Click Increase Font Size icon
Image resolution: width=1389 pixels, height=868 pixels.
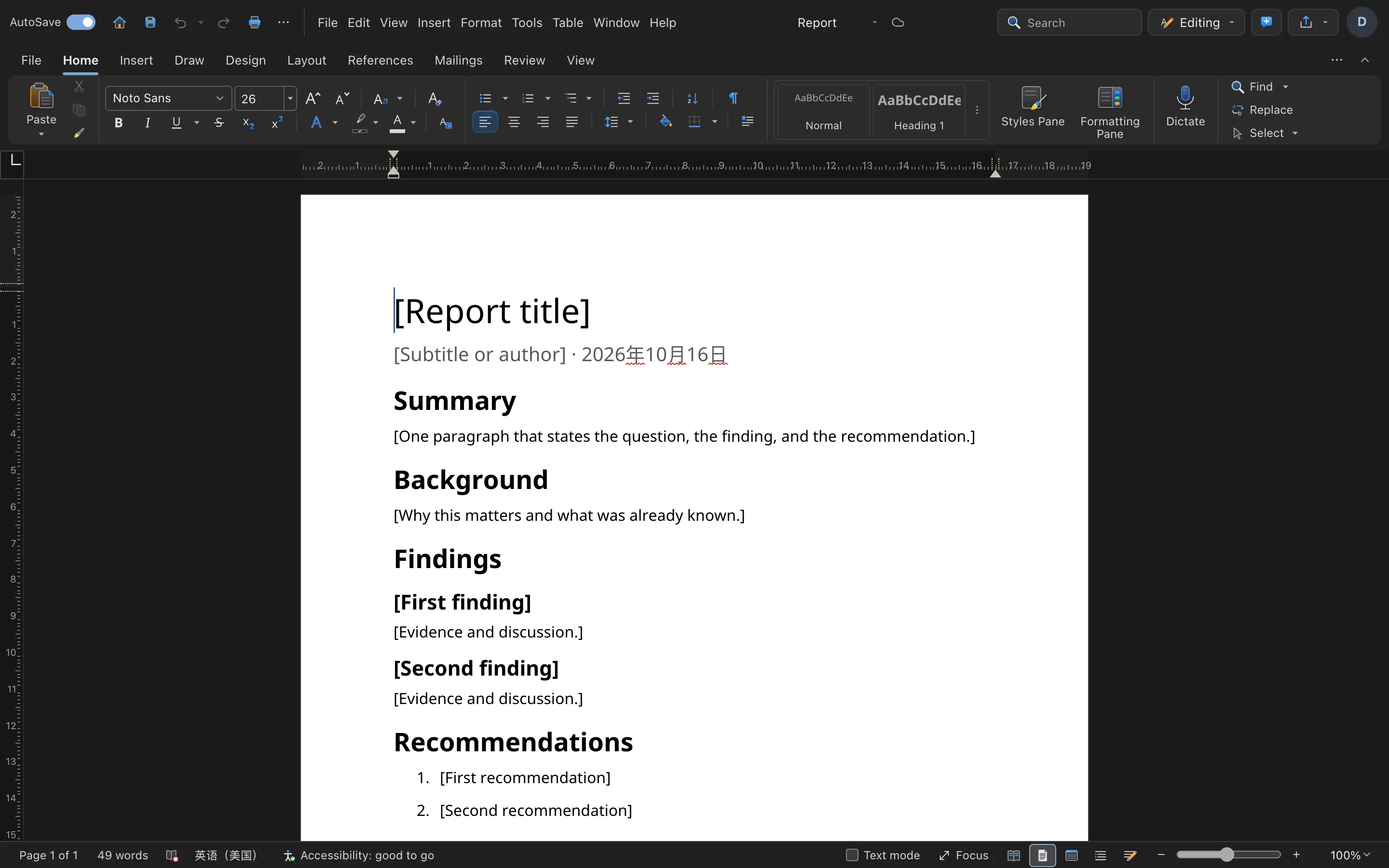313,98
